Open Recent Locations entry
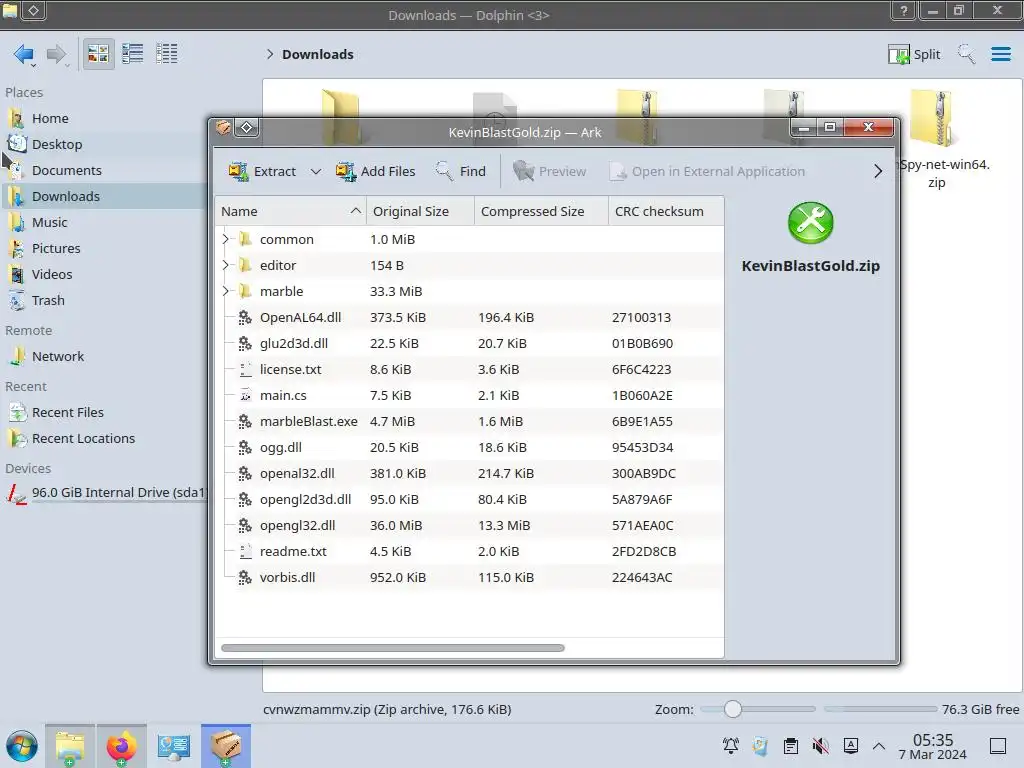Image resolution: width=1024 pixels, height=768 pixels. (105, 439)
